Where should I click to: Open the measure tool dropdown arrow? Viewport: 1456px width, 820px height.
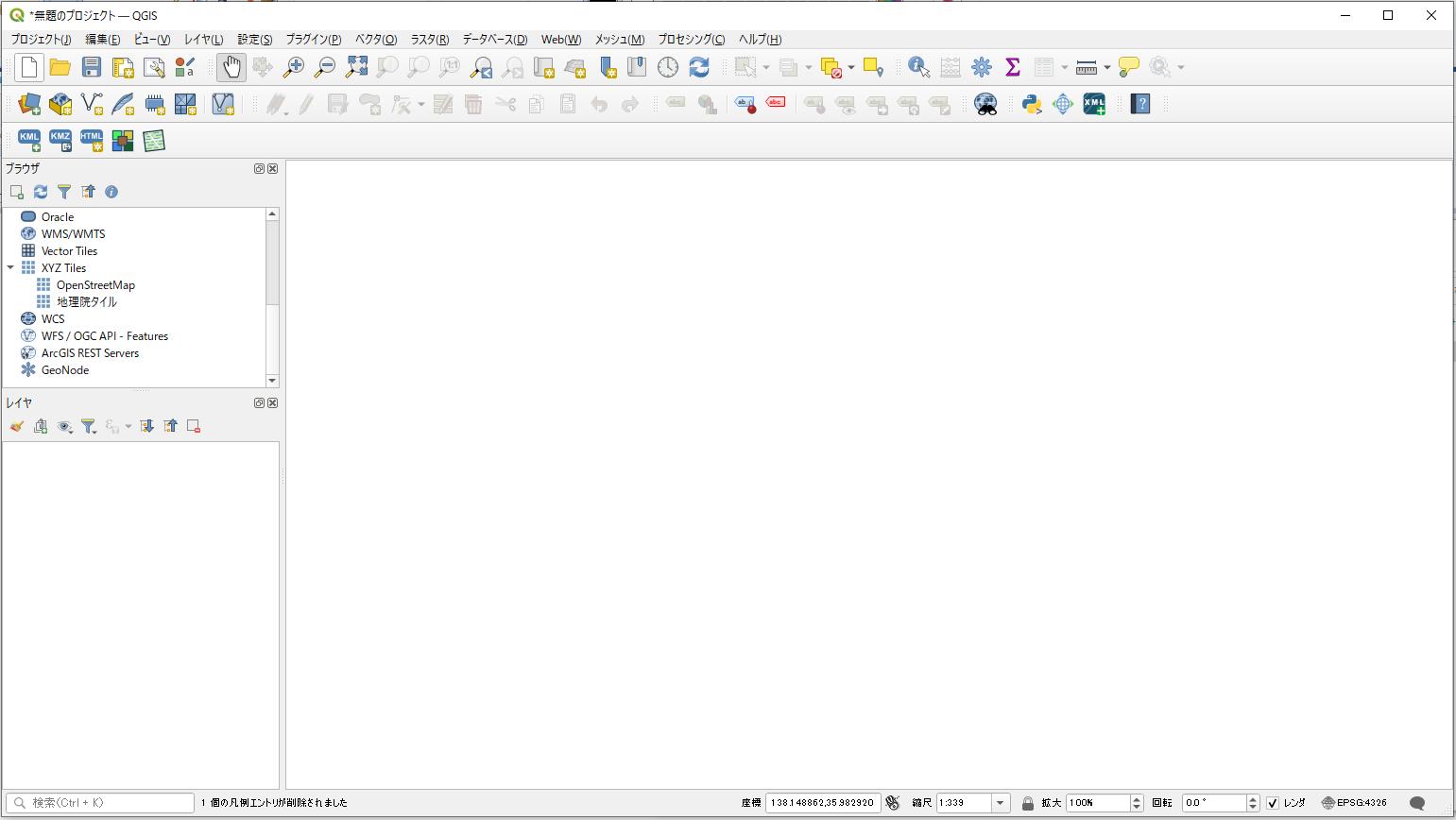pos(1106,67)
